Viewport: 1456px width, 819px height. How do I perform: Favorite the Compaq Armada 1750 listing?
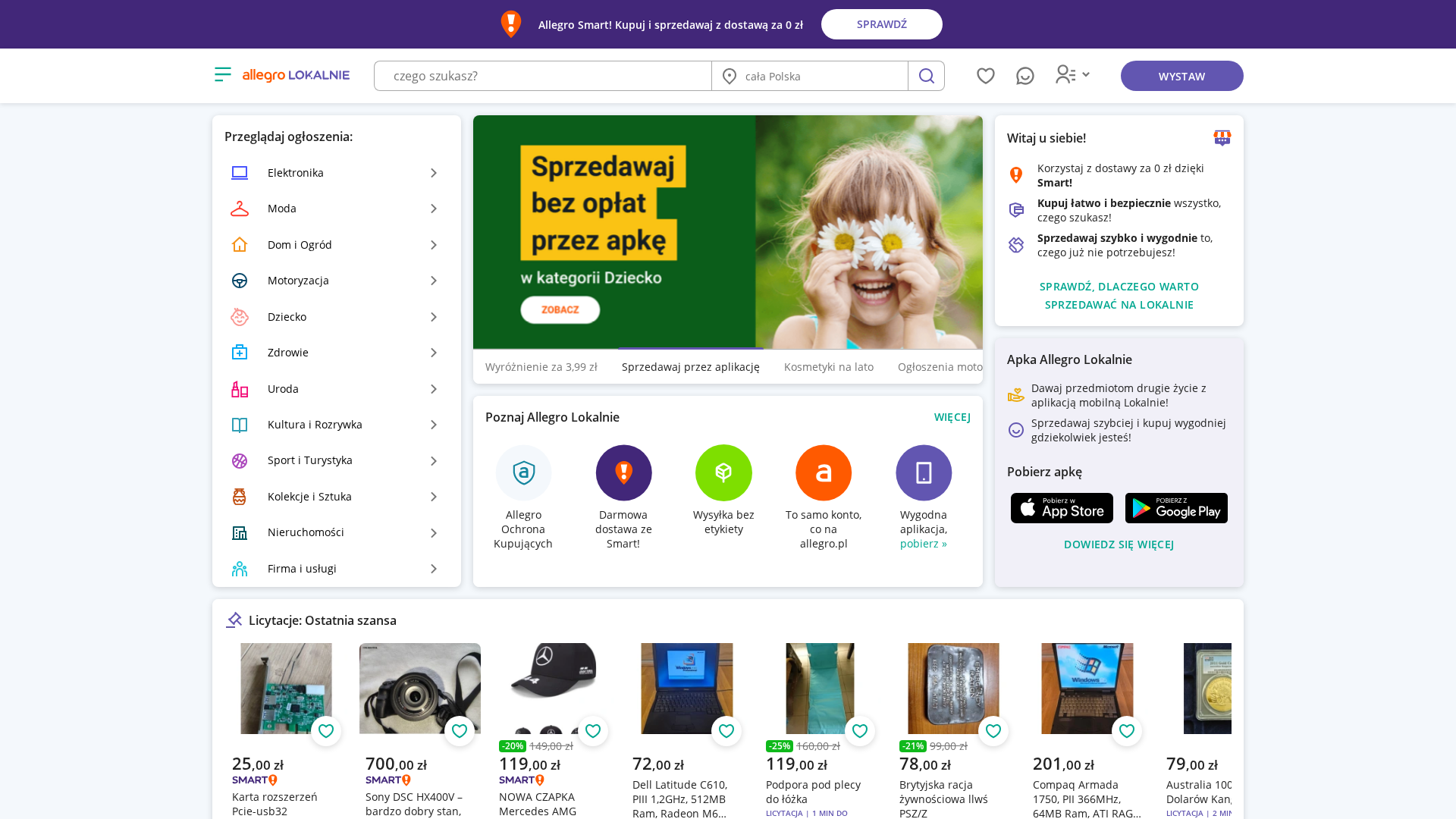[x=1127, y=731]
